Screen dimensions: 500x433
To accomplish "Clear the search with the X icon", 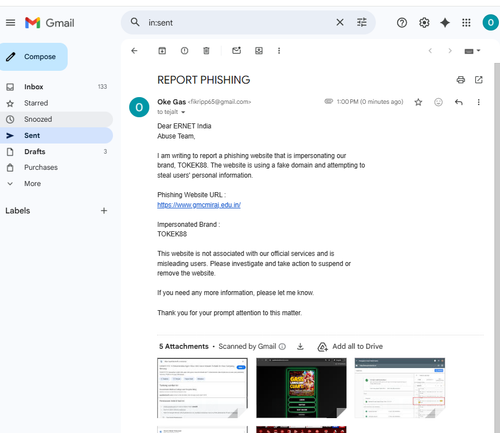I will [x=340, y=22].
